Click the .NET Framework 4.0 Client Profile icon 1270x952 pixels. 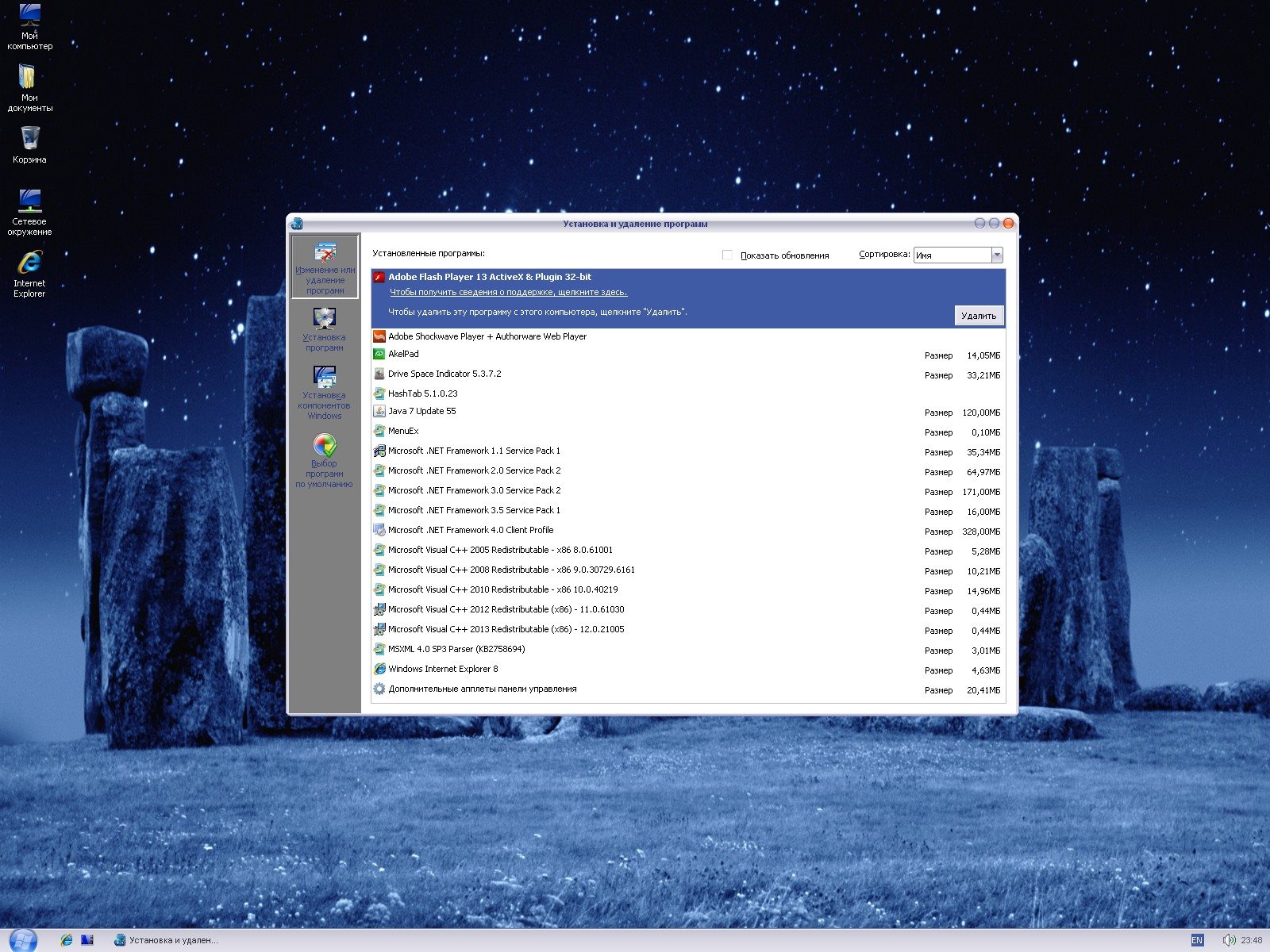[x=379, y=530]
